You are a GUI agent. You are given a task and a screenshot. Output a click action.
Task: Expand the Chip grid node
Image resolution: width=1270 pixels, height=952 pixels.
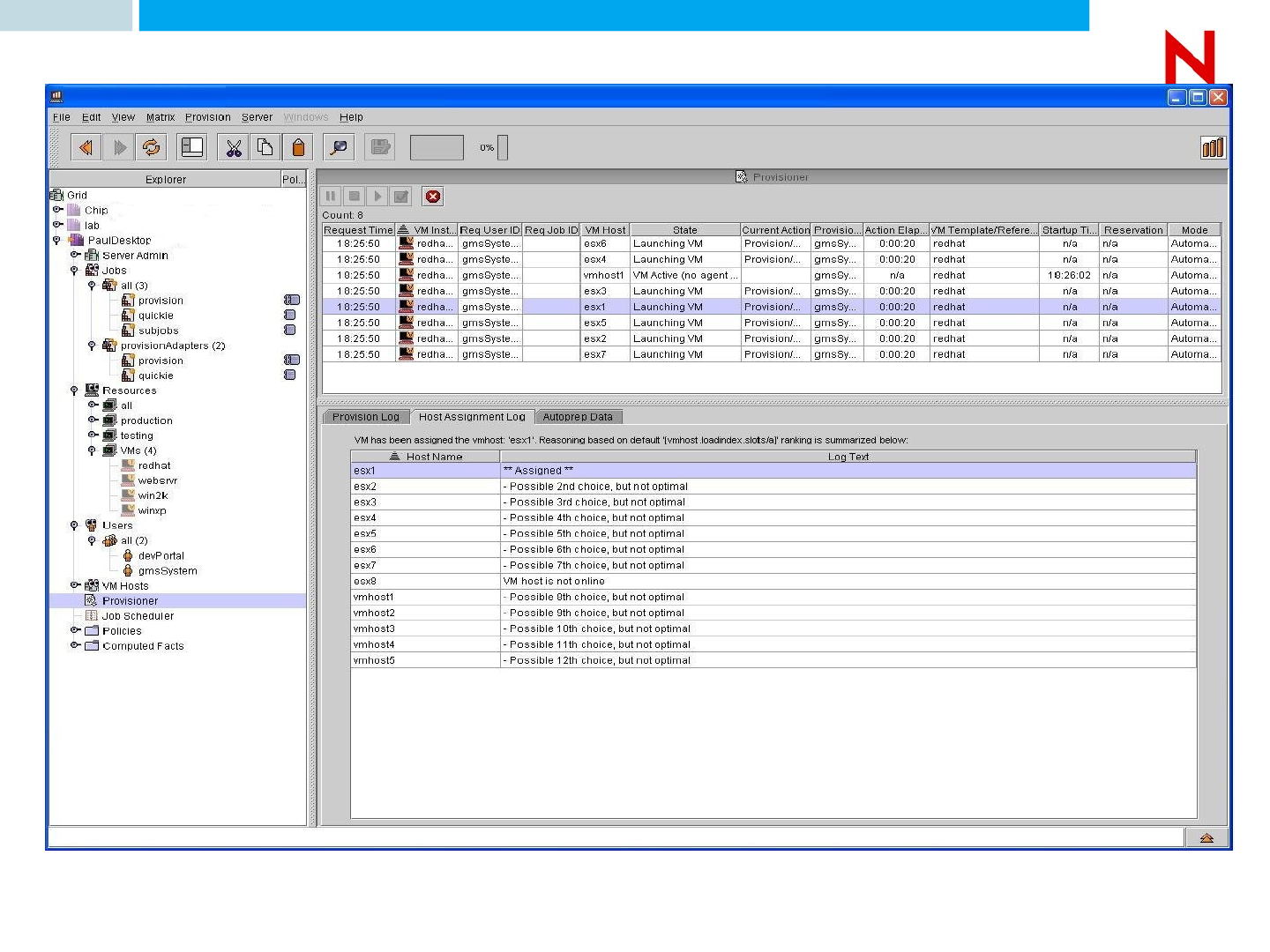pos(58,210)
